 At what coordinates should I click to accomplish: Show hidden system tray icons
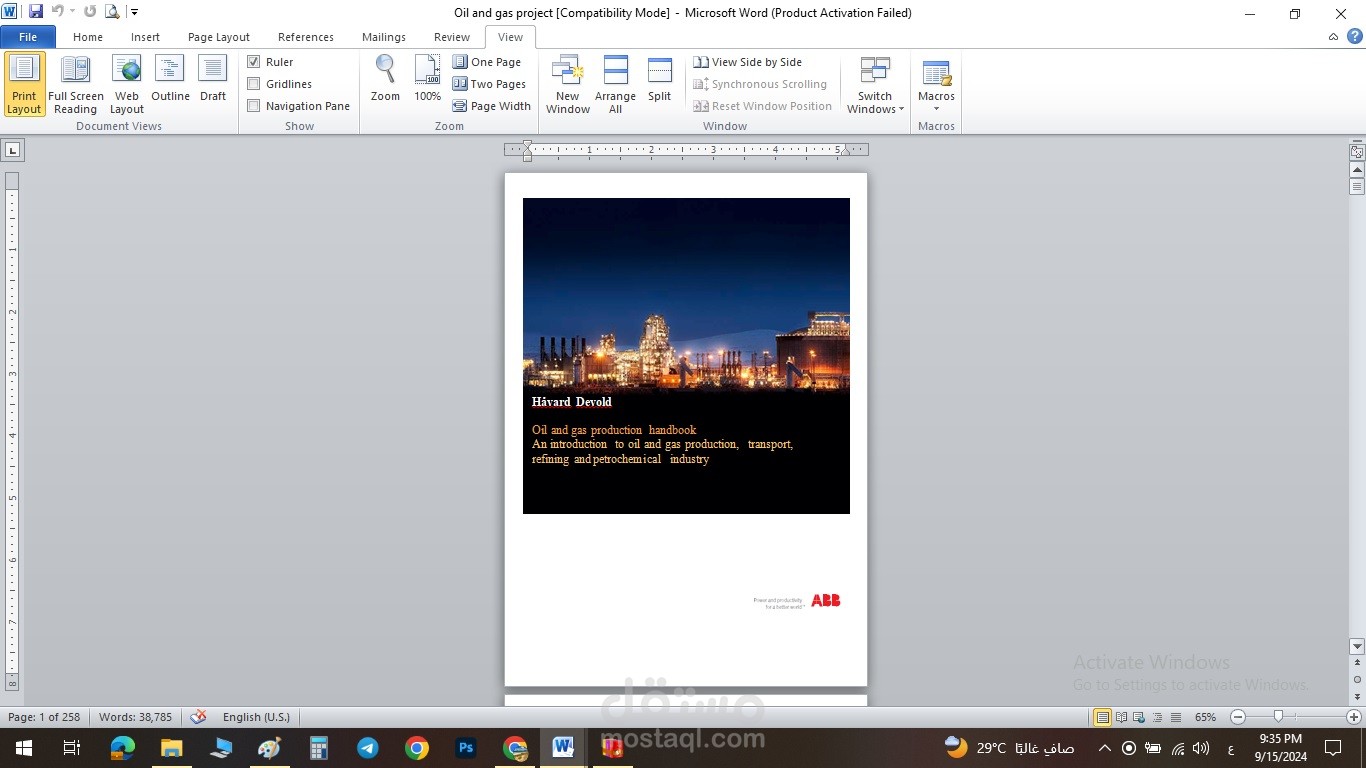click(x=1104, y=748)
